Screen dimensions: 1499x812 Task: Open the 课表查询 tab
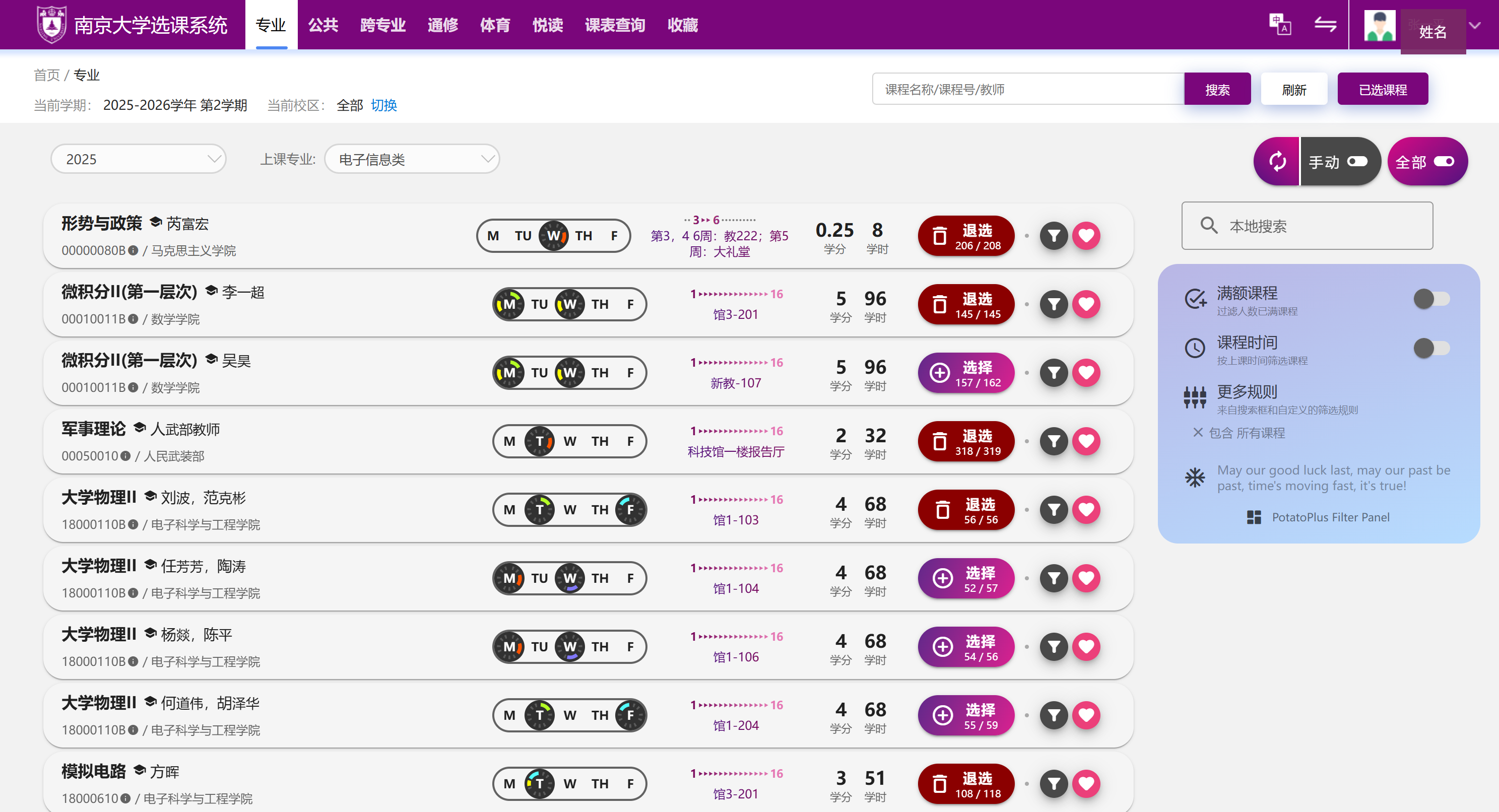[x=615, y=25]
